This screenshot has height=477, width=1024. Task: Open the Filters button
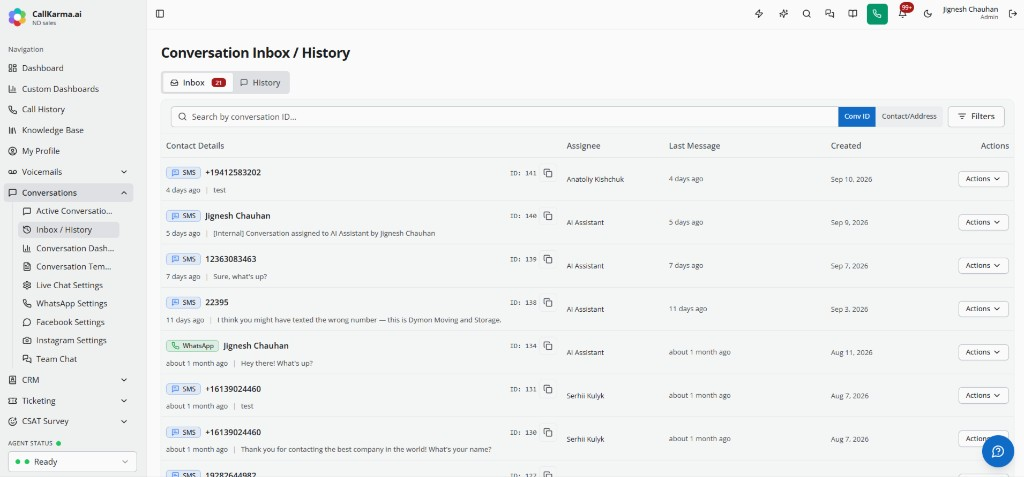(x=976, y=116)
